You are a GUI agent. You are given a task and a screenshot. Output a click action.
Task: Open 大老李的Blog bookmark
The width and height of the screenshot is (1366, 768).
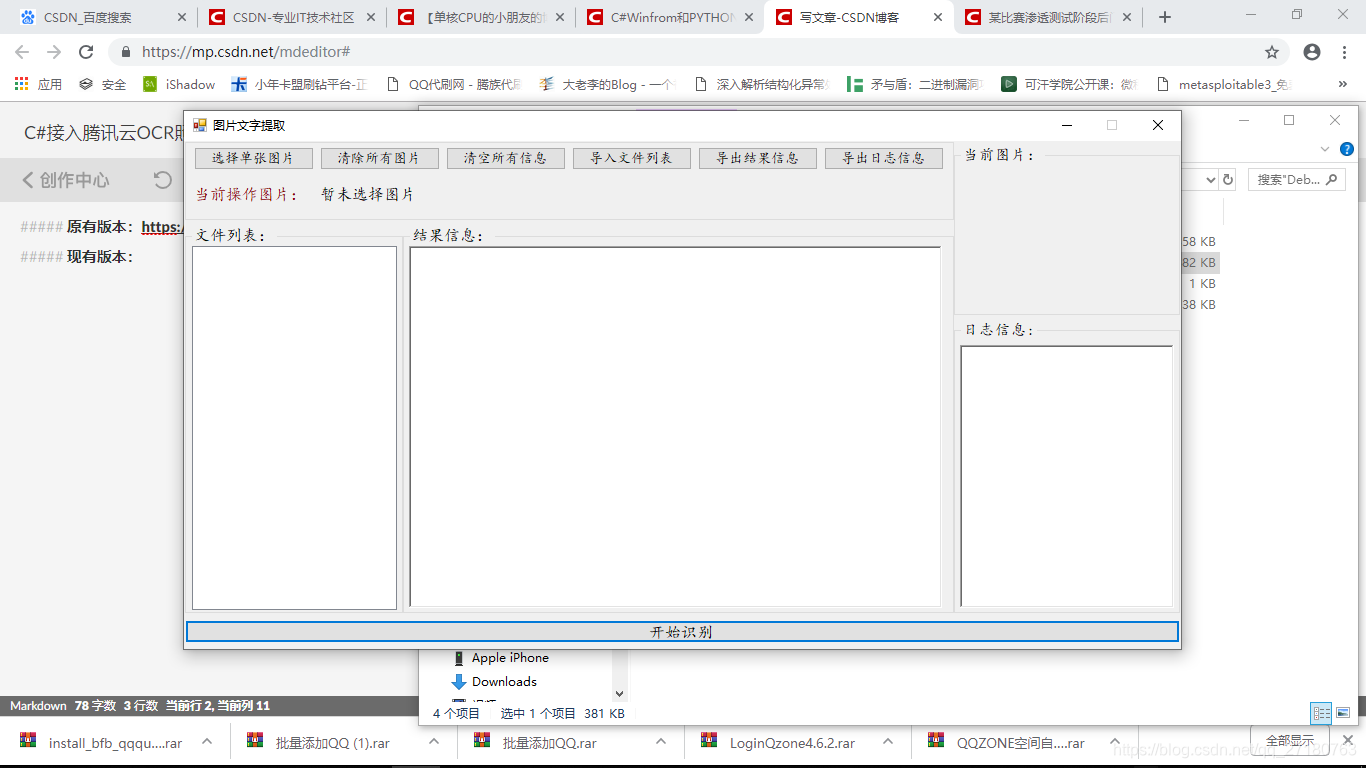(x=607, y=85)
